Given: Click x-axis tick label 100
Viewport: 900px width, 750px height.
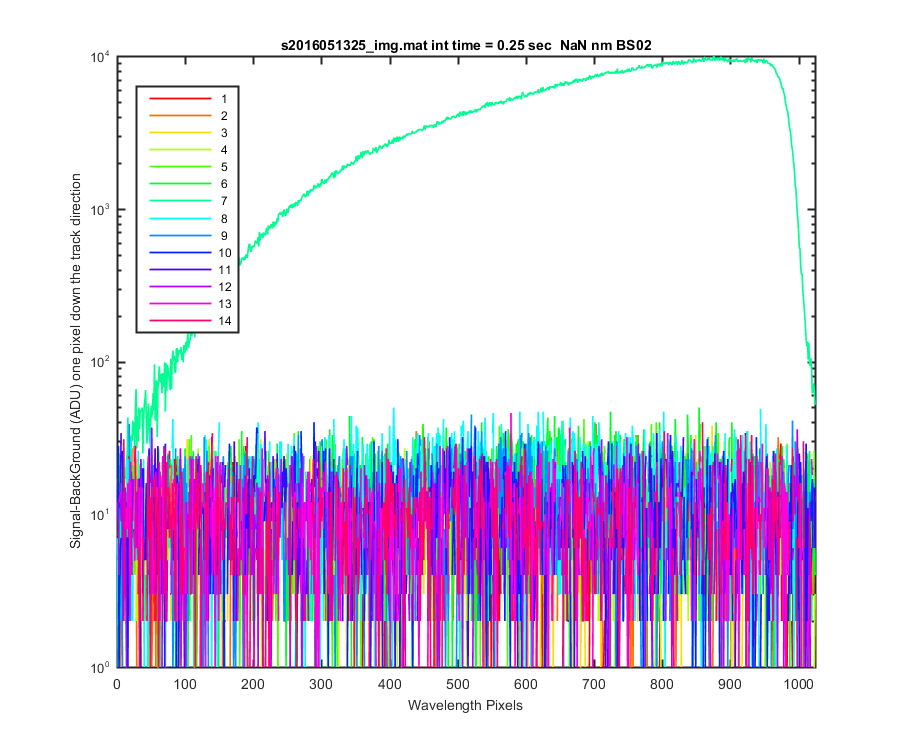Looking at the screenshot, I should click(185, 684).
